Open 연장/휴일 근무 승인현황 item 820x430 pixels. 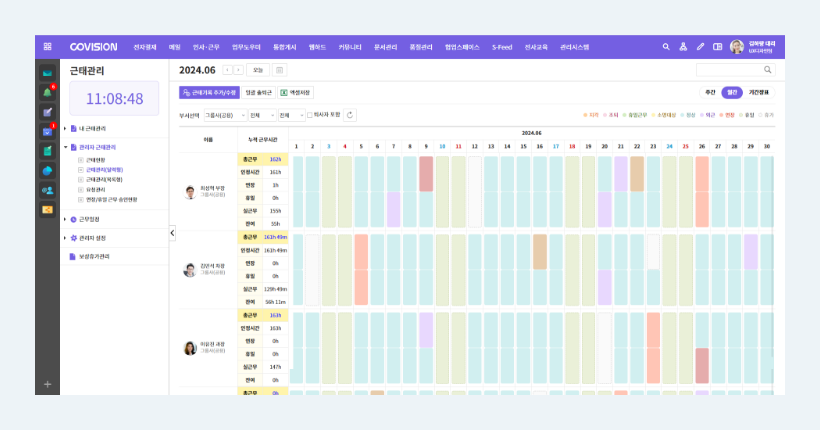111,200
